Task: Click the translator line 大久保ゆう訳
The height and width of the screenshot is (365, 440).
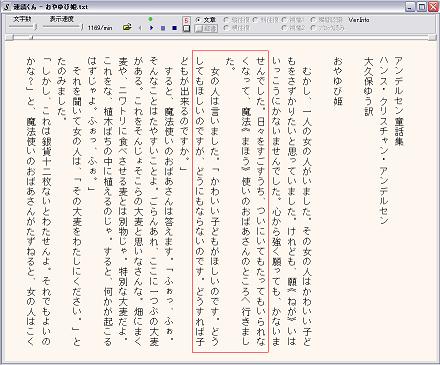Action: click(x=368, y=86)
